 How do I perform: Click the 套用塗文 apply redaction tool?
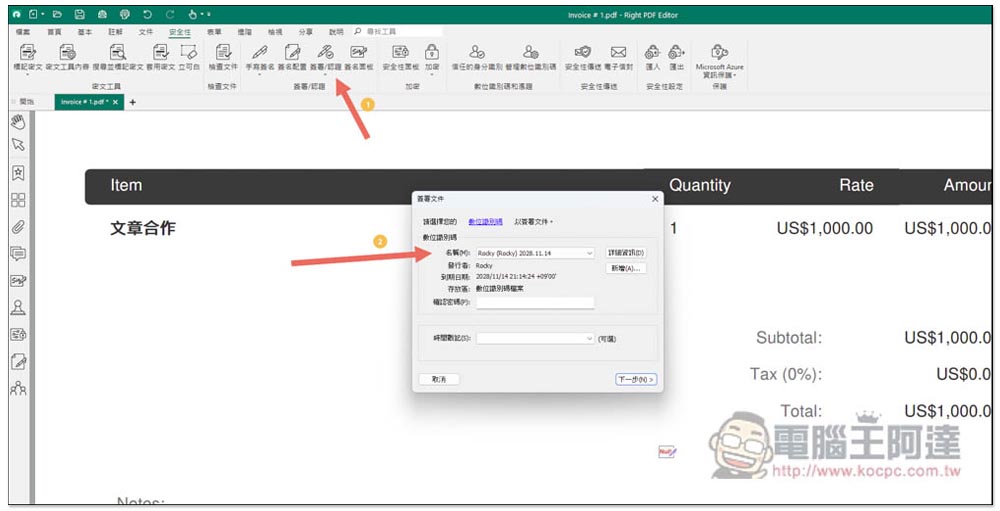tap(161, 57)
